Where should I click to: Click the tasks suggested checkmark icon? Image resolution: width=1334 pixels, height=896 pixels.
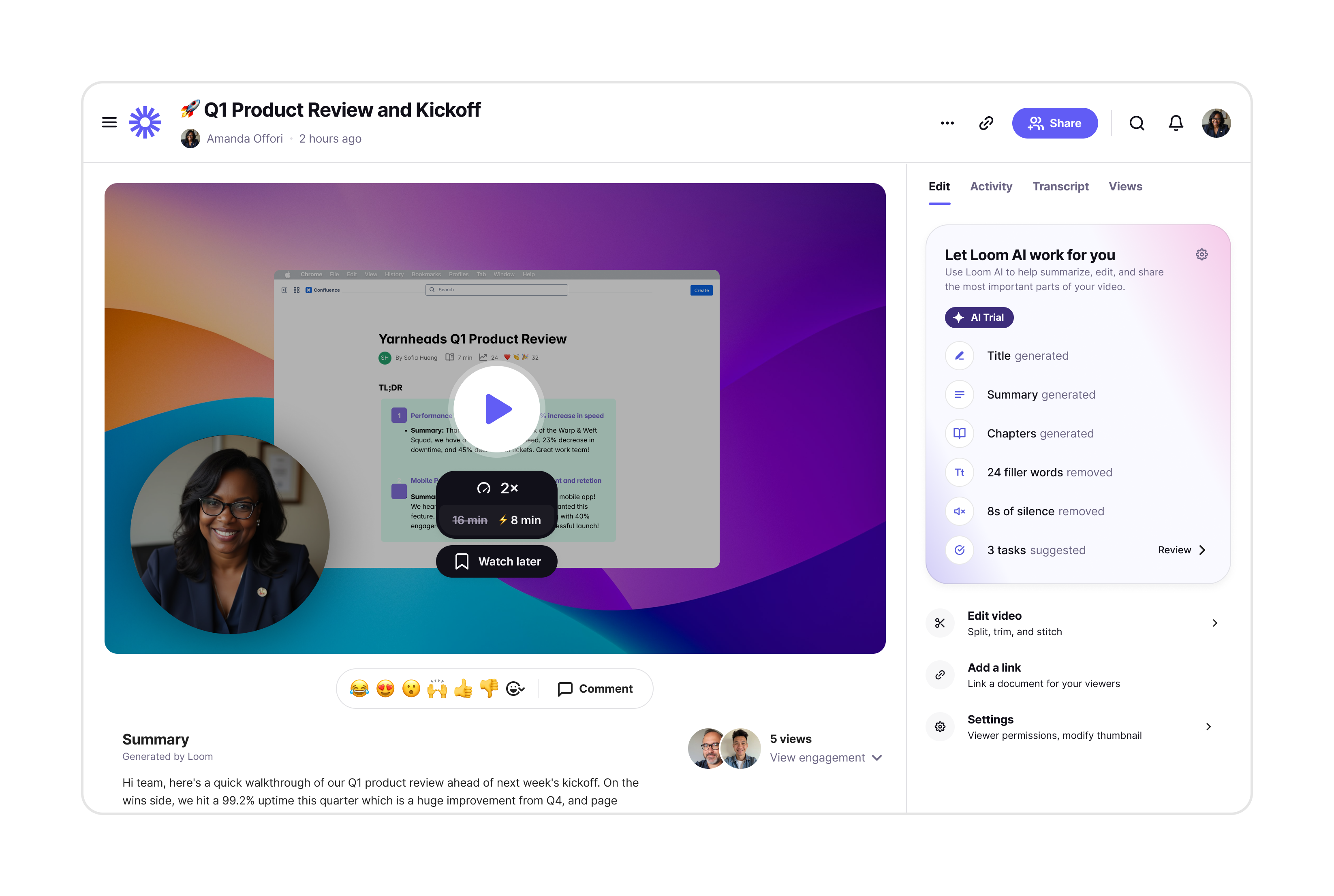tap(959, 550)
